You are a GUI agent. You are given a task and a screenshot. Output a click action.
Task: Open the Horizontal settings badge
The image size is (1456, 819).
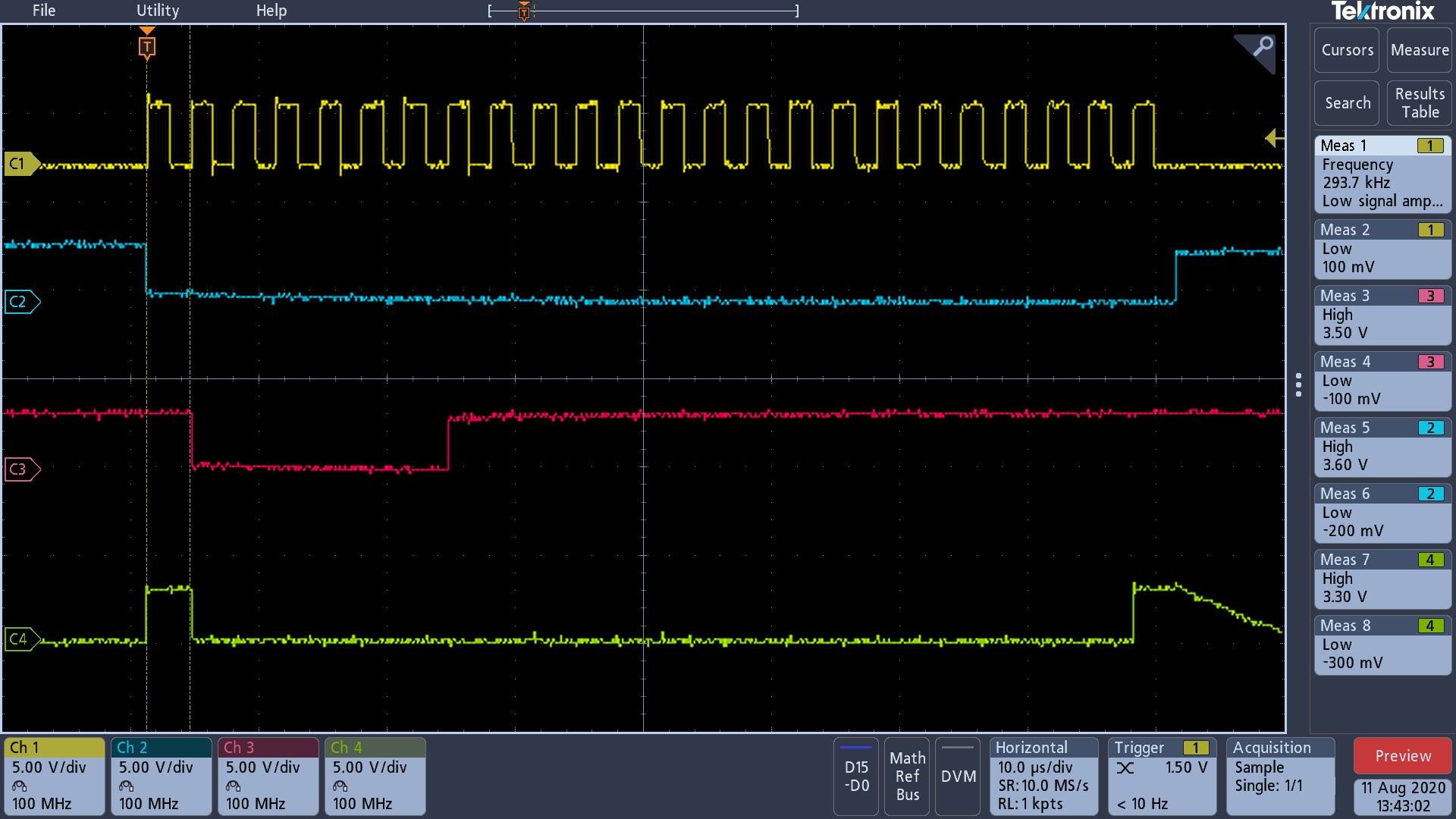[x=1043, y=776]
